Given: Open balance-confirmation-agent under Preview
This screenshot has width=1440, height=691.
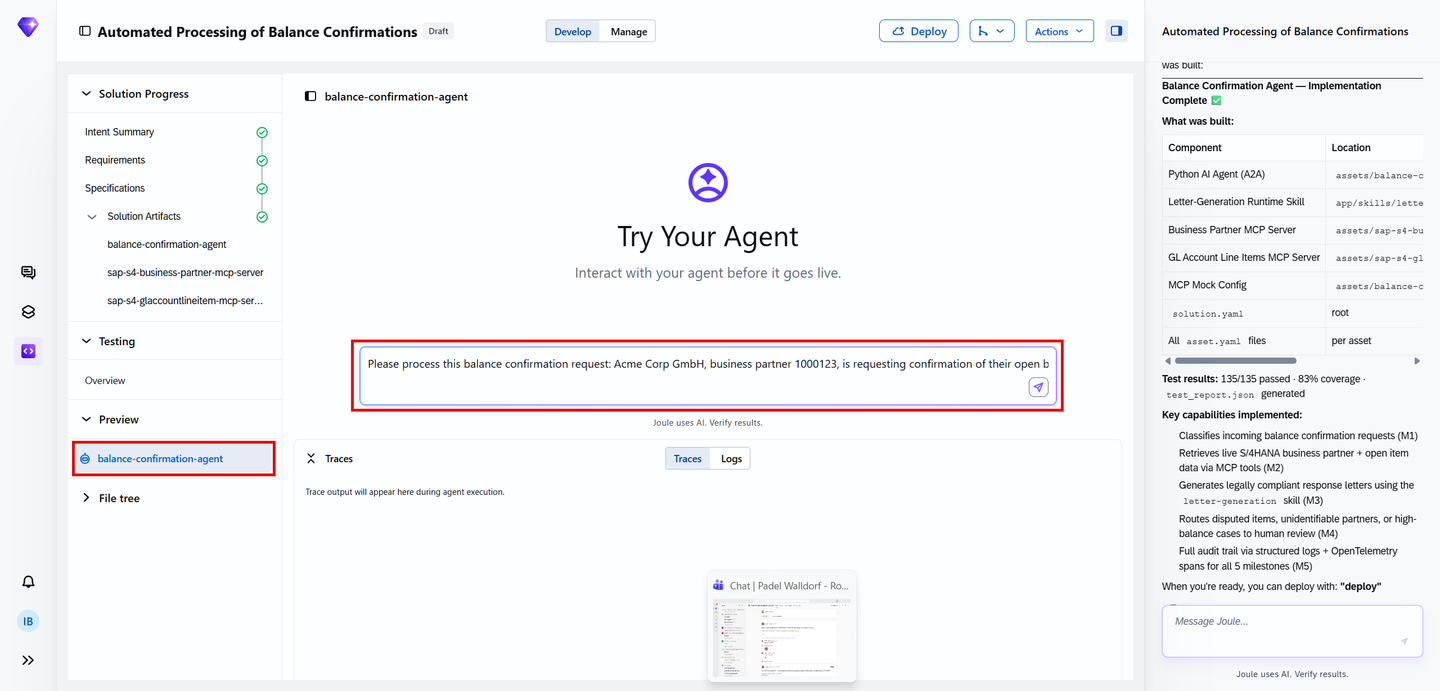Looking at the screenshot, I should [x=174, y=459].
